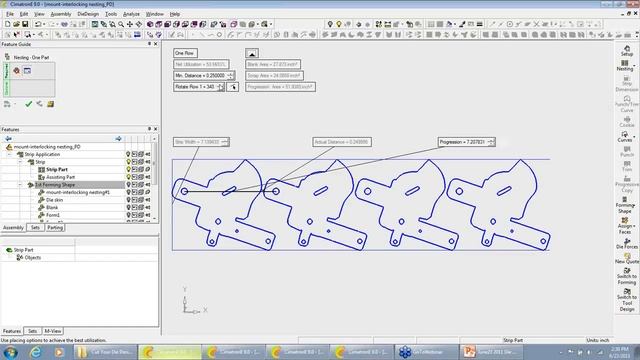Image resolution: width=640 pixels, height=360 pixels.
Task: Select the pan arrows icon in the toolbar
Action: click(130, 24)
